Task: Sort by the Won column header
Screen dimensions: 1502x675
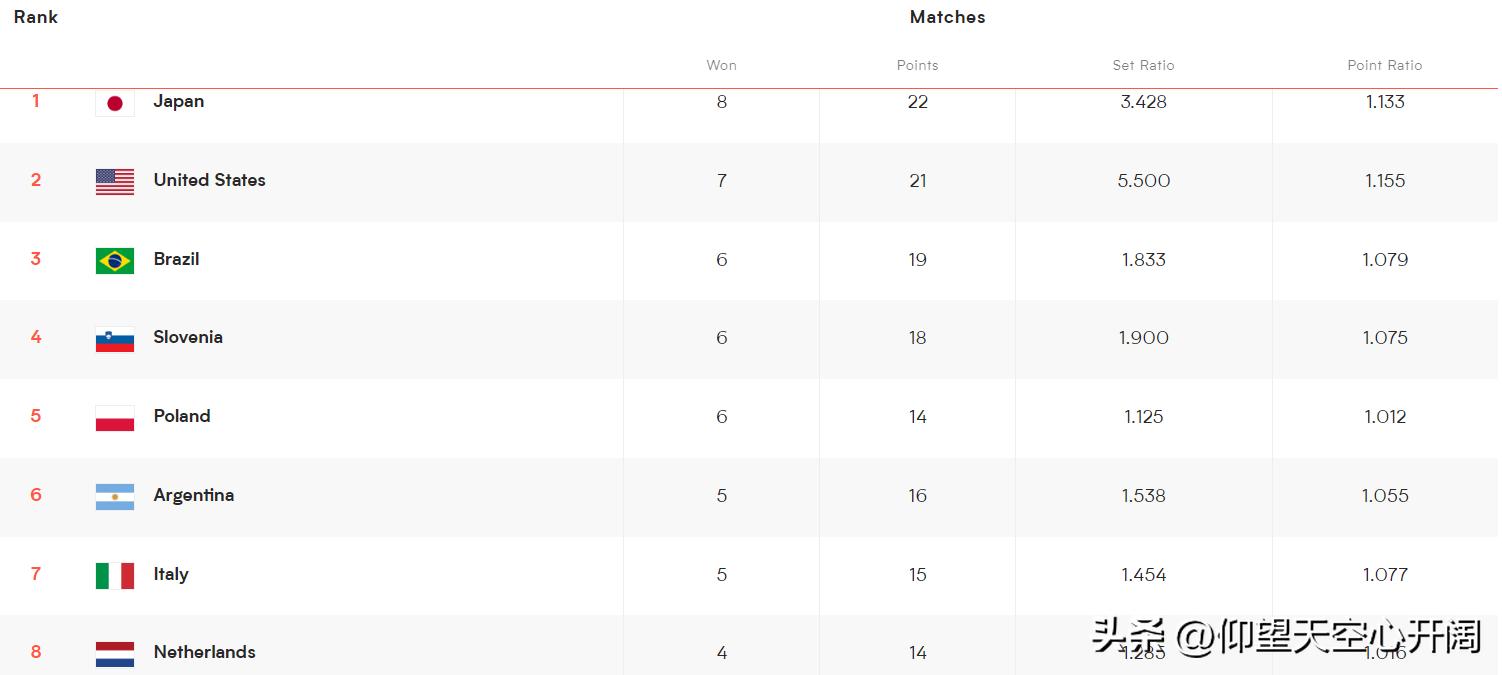Action: (722, 65)
